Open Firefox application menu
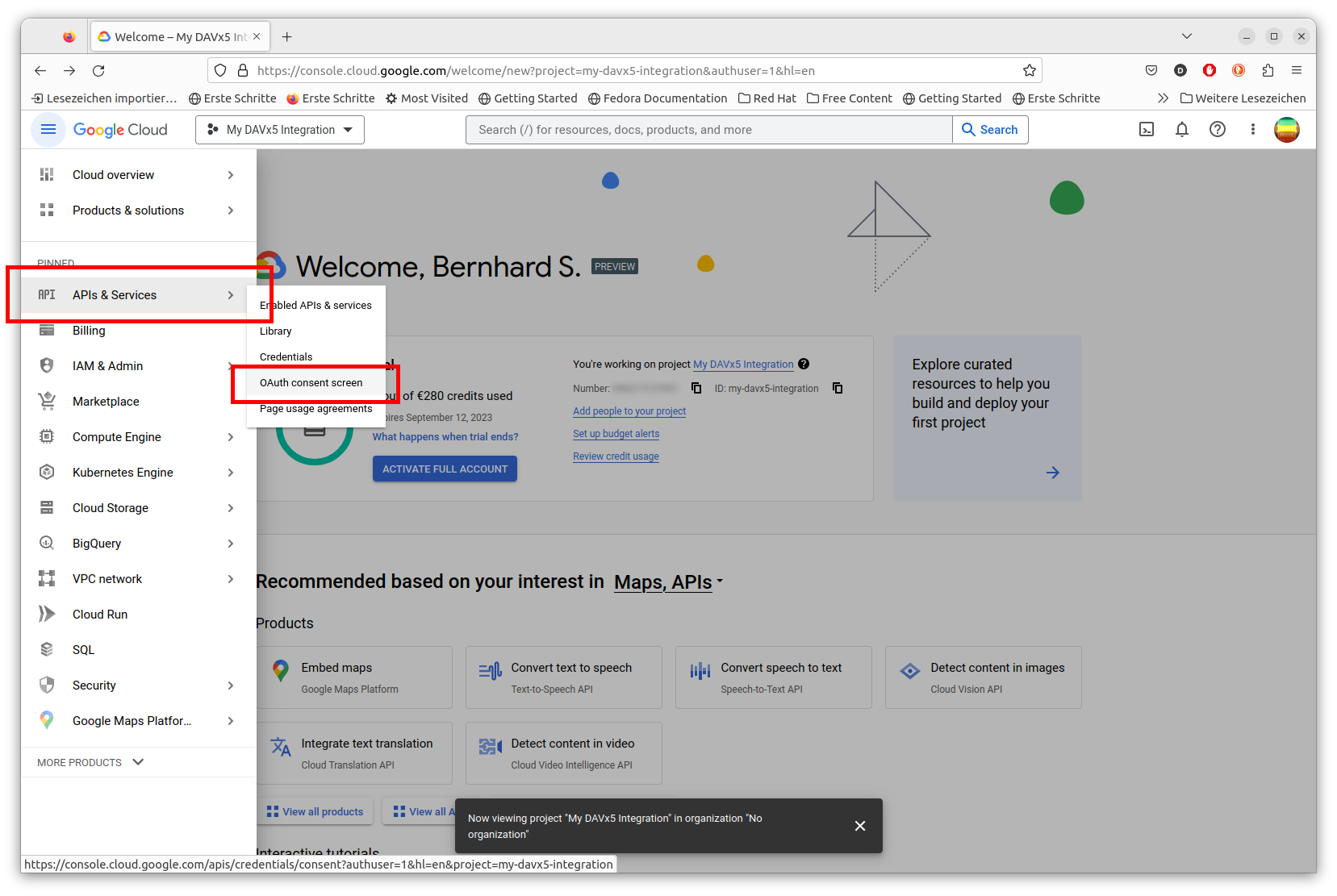The height and width of the screenshot is (896, 1337). point(1297,71)
